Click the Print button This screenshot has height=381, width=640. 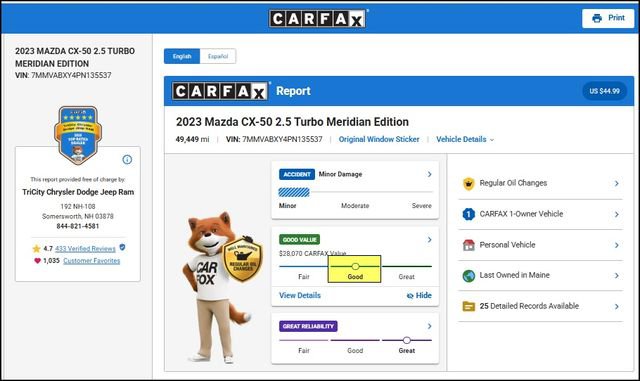point(608,18)
